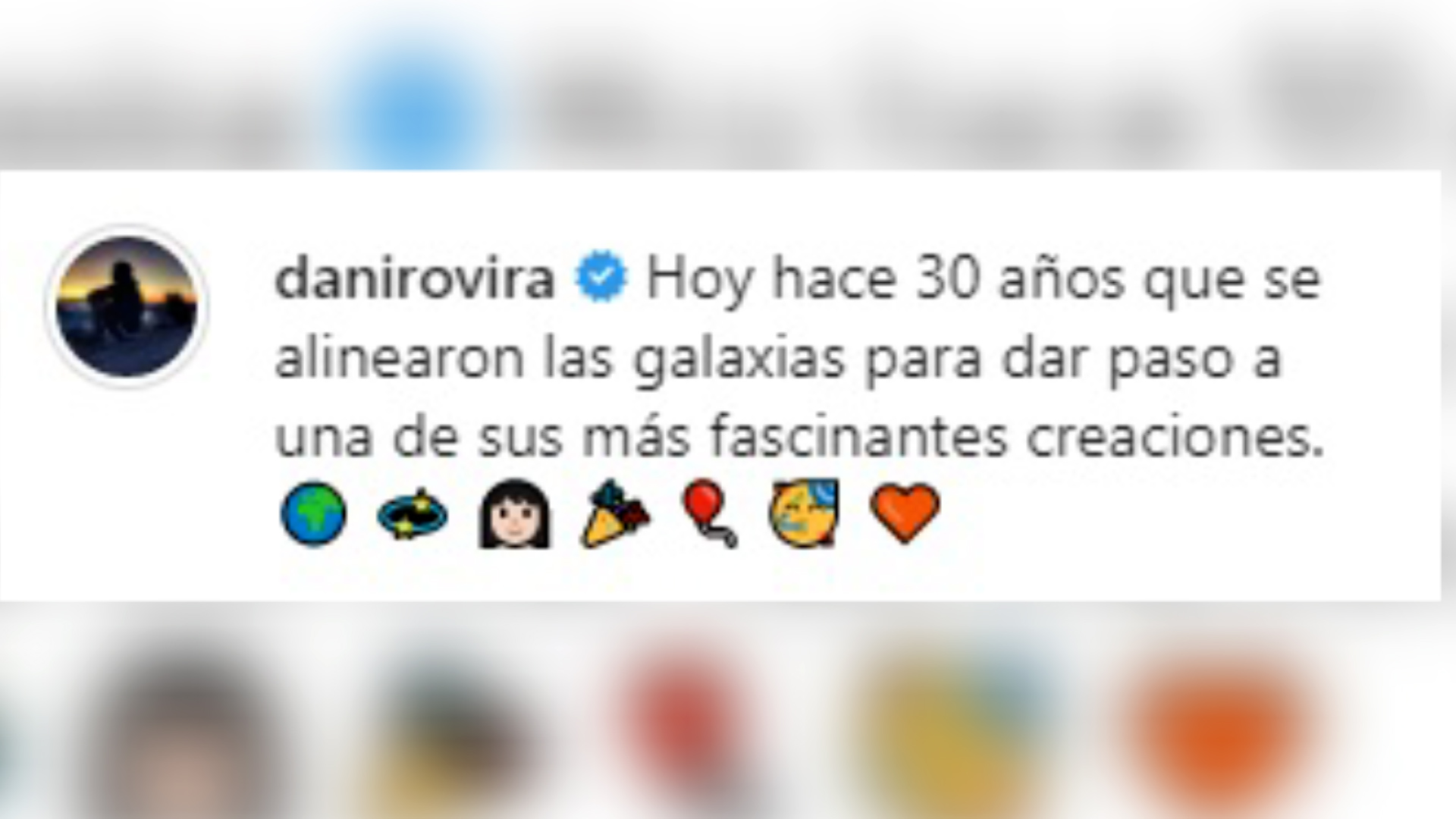Click the danirovira username link
1456x819 pixels.
coord(415,279)
